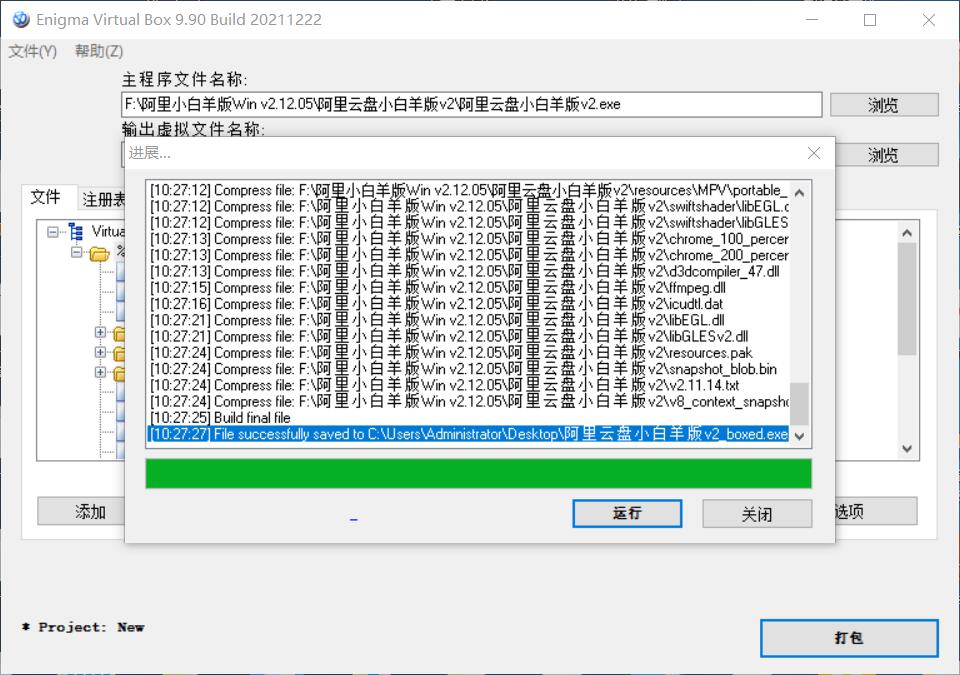Click the third subfolder icon in the file tree
The height and width of the screenshot is (675, 960).
119,372
